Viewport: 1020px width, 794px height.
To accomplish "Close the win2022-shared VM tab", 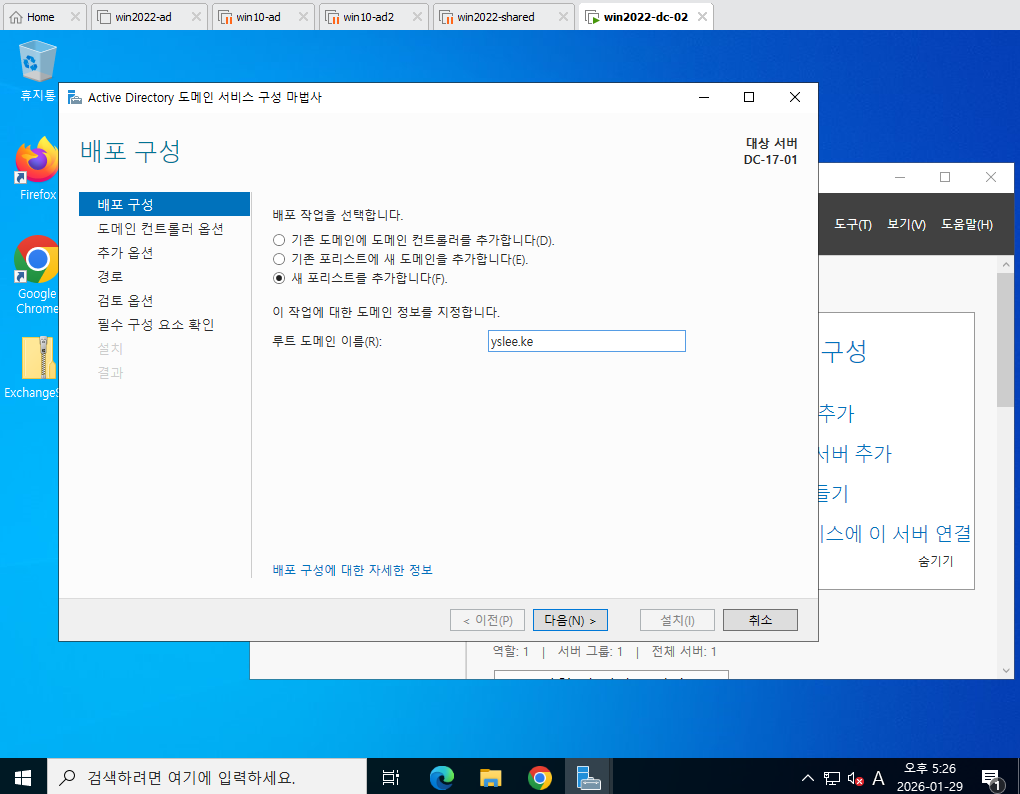I will pyautogui.click(x=563, y=17).
